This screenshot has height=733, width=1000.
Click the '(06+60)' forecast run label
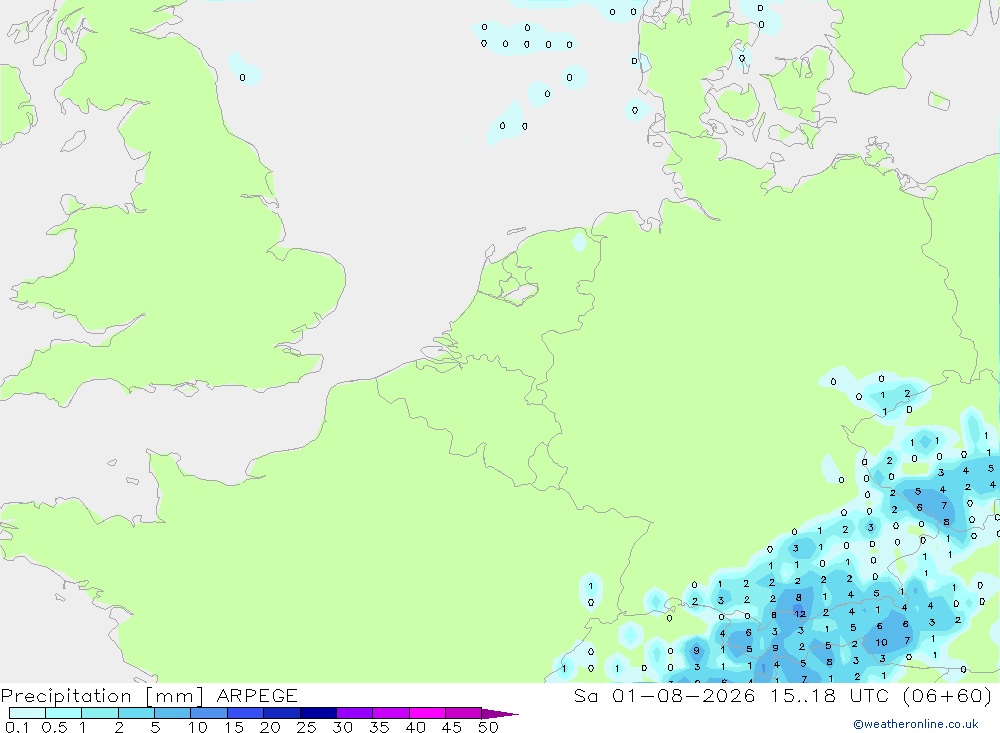(948, 695)
